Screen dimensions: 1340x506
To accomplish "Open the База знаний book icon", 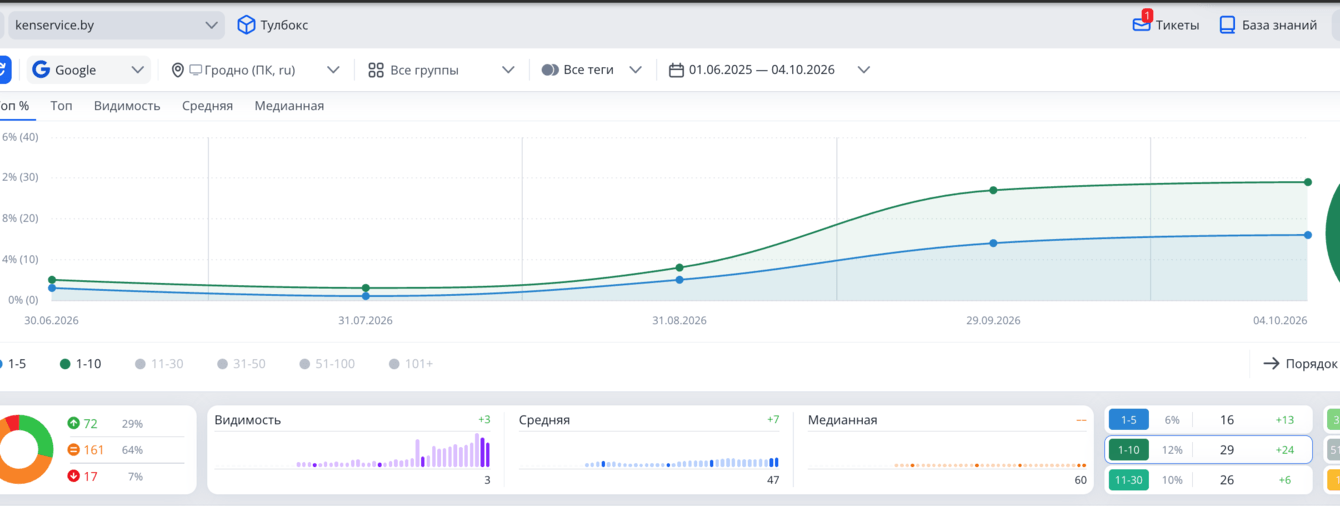I will click(x=1227, y=25).
